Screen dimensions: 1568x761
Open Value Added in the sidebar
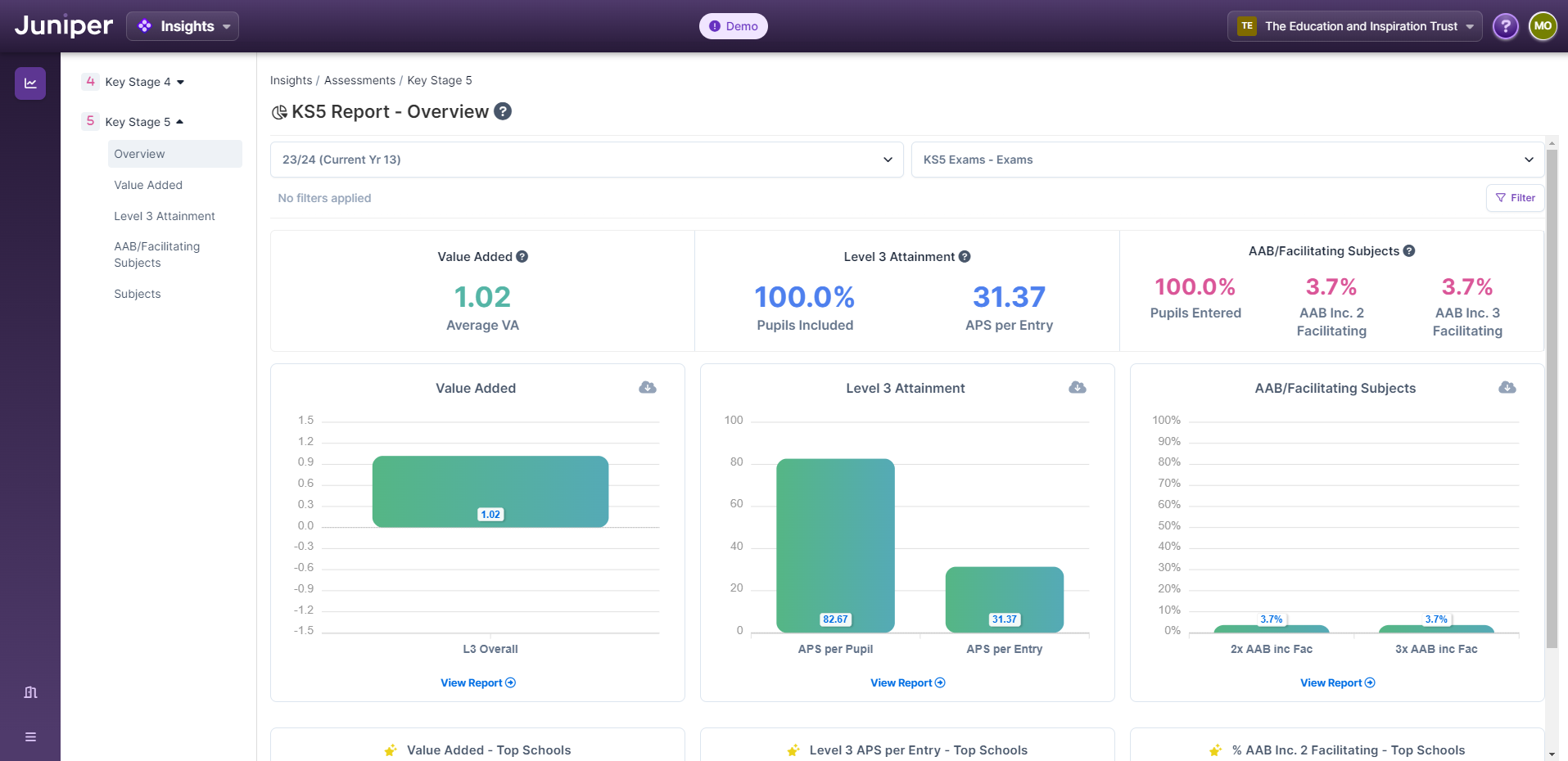(148, 185)
